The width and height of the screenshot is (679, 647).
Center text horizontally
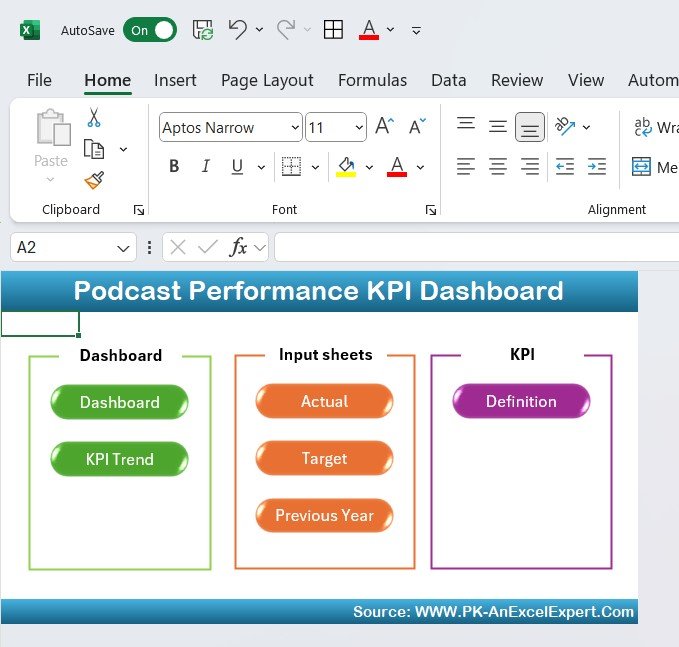tap(498, 167)
